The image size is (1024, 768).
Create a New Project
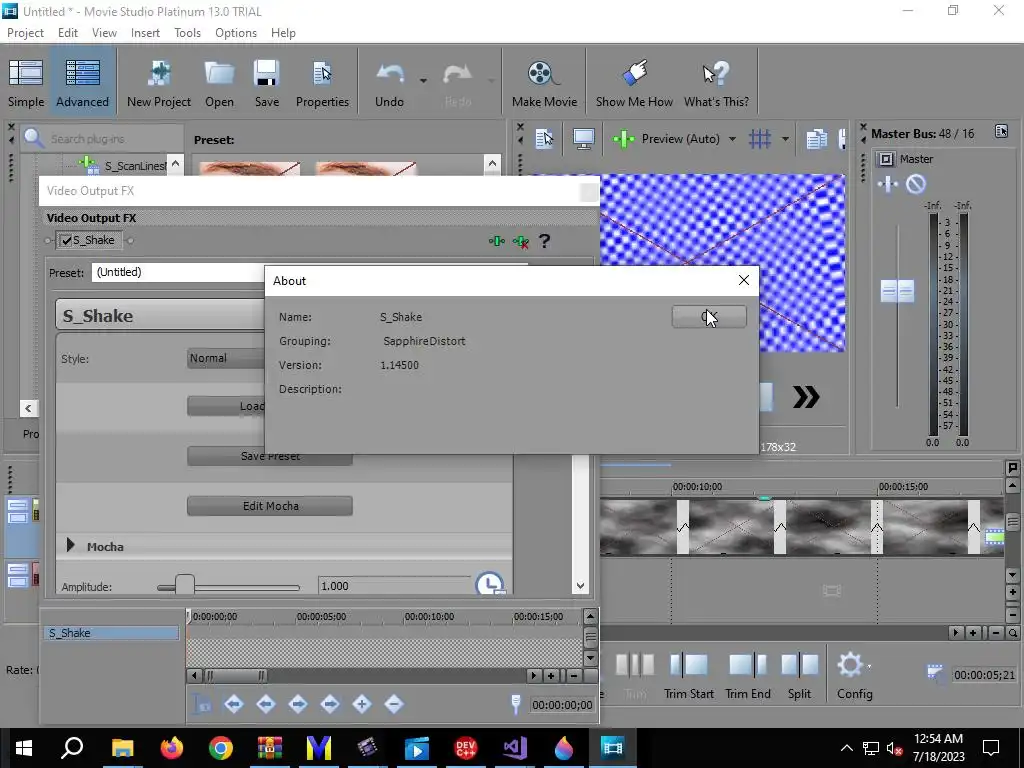159,83
